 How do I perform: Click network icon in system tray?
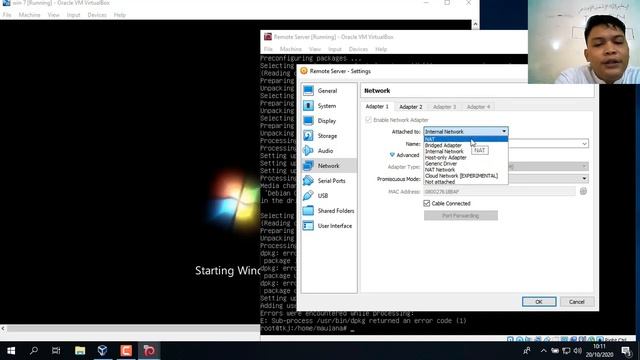pyautogui.click(x=566, y=351)
